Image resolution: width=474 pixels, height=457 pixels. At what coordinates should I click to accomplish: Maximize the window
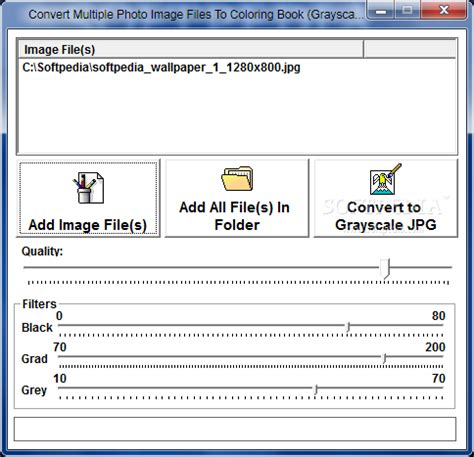[407, 10]
